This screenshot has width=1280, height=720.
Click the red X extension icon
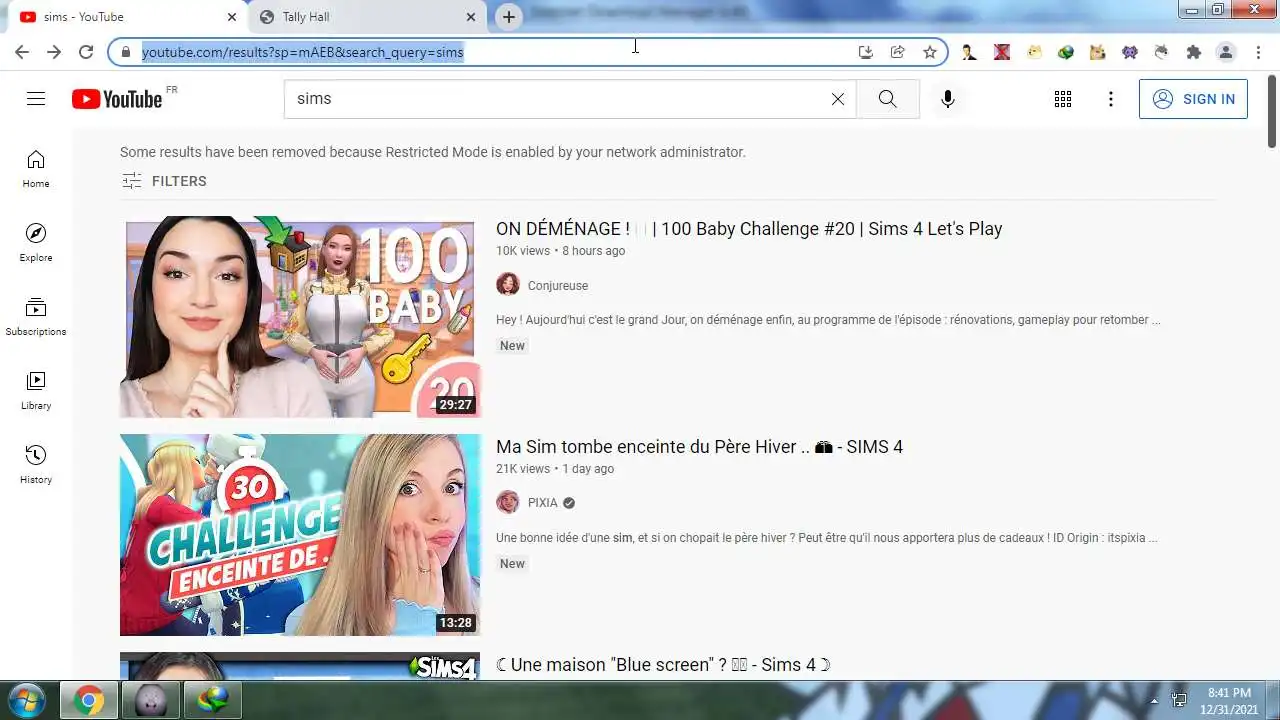[x=1002, y=52]
